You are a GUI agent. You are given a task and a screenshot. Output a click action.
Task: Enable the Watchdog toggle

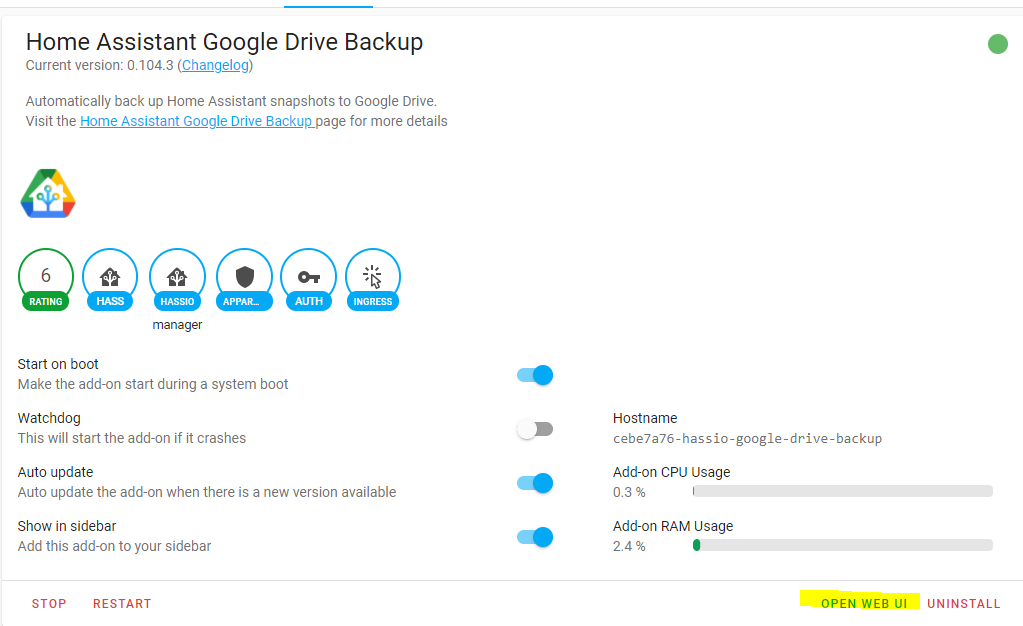[535, 429]
